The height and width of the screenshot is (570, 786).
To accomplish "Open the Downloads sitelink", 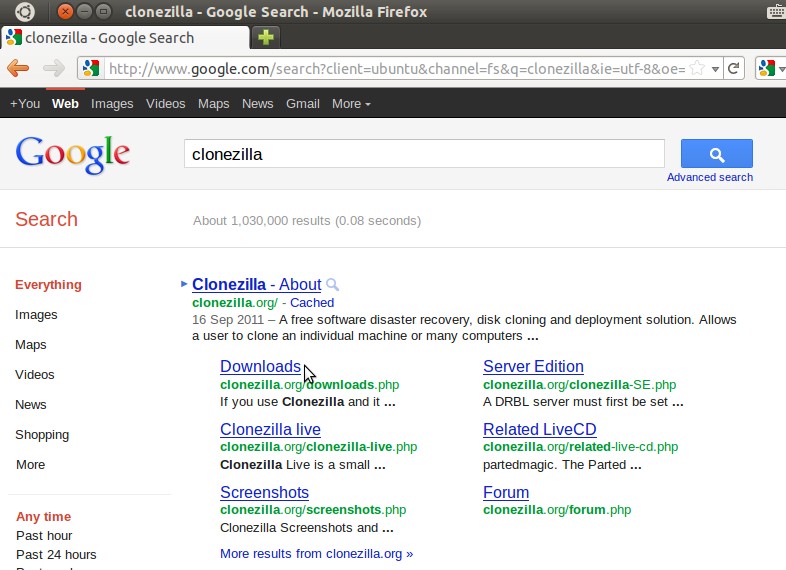I will (260, 366).
